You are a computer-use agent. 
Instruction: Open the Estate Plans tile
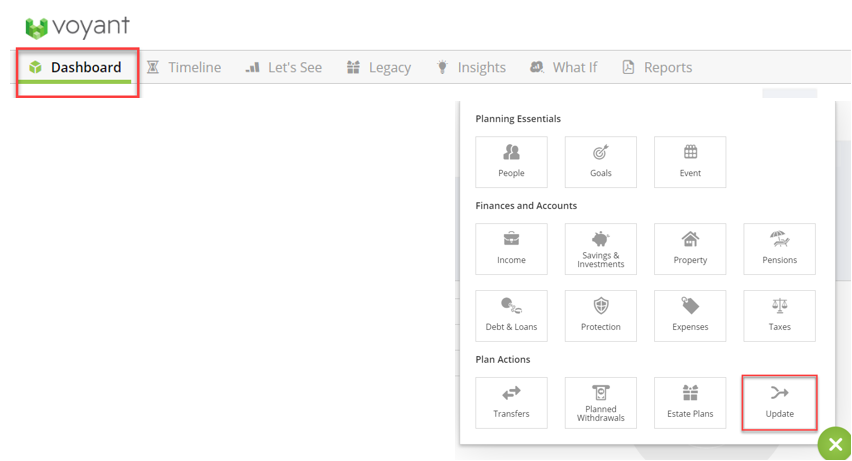pos(690,402)
